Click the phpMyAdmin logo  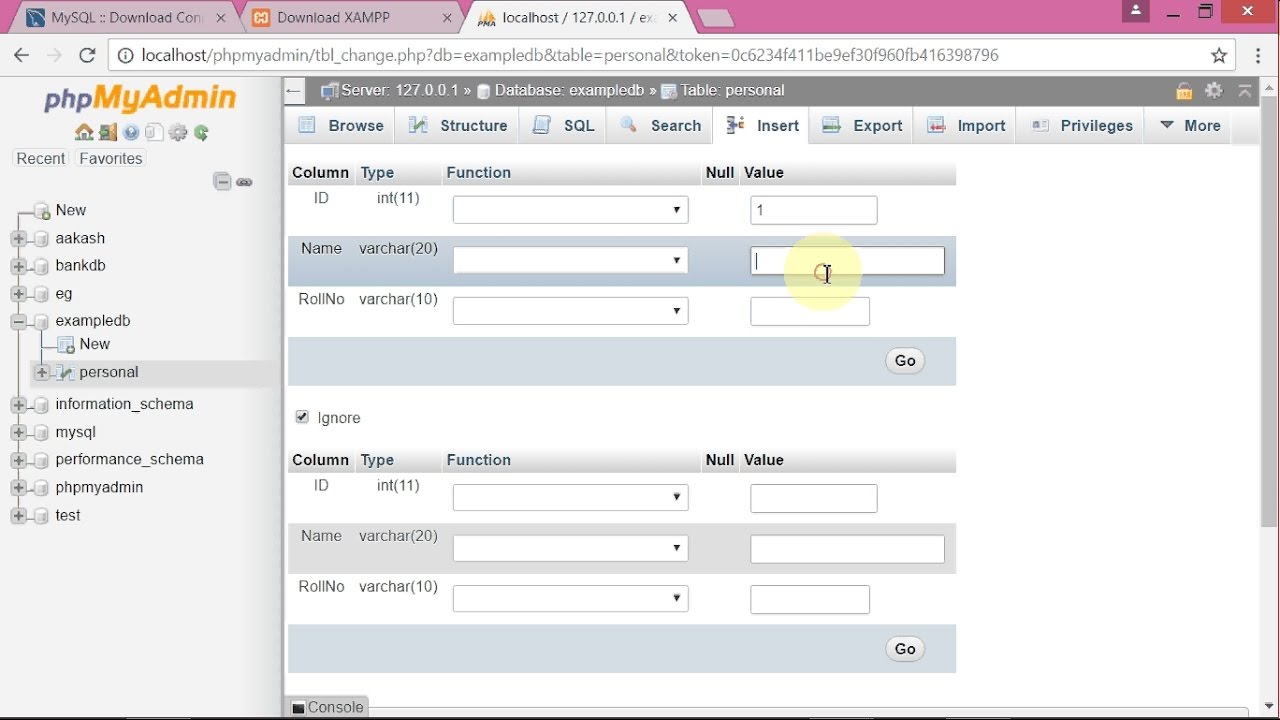click(x=140, y=98)
